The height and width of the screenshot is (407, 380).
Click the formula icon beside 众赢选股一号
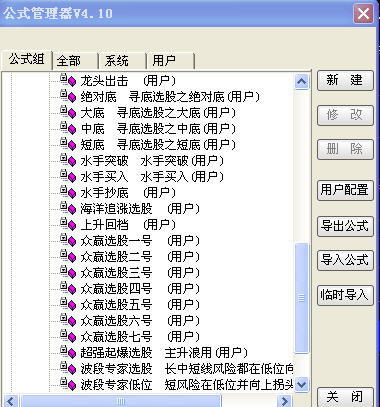coord(68,240)
